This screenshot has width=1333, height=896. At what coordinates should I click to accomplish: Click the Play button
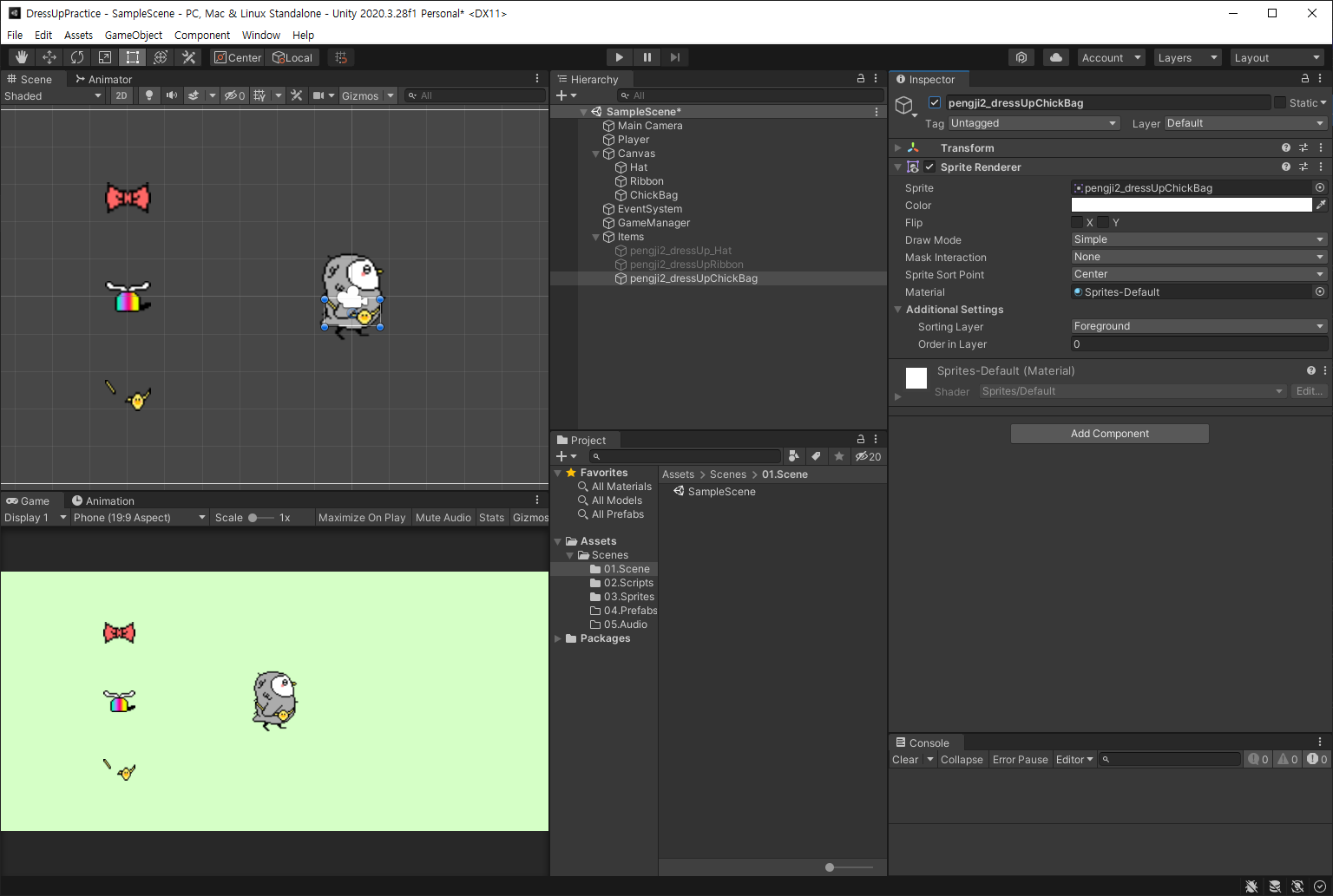click(x=619, y=57)
